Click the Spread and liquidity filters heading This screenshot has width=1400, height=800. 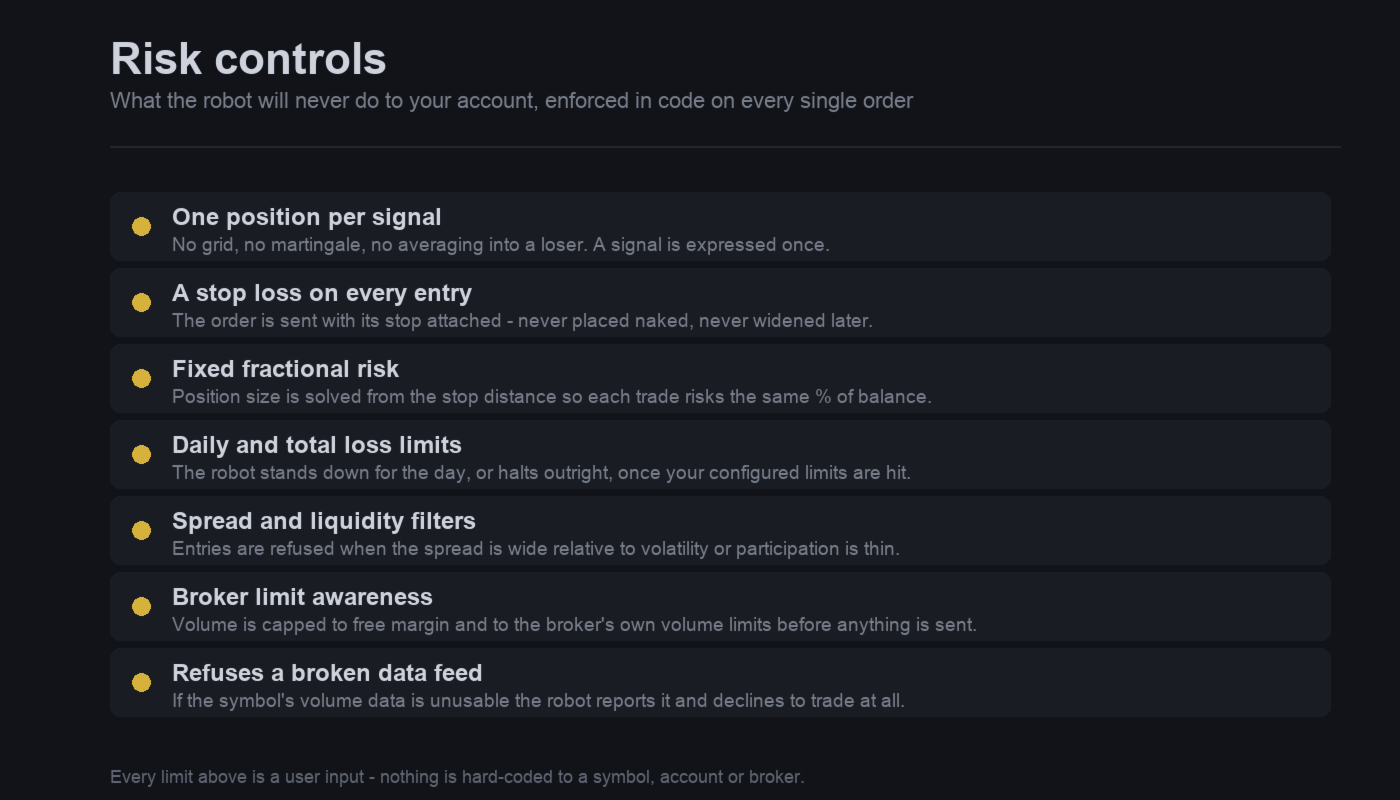(324, 521)
